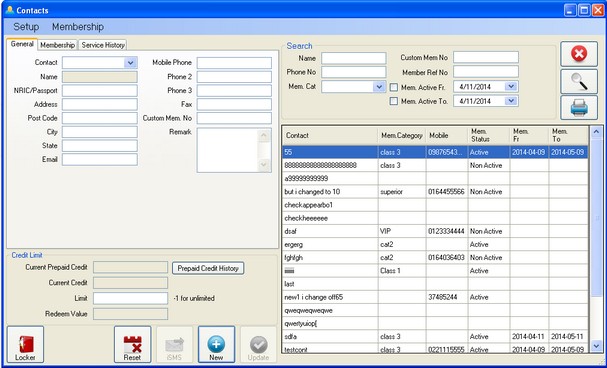
Task: Tick the Mem. Active To. checkbox
Action: (394, 101)
